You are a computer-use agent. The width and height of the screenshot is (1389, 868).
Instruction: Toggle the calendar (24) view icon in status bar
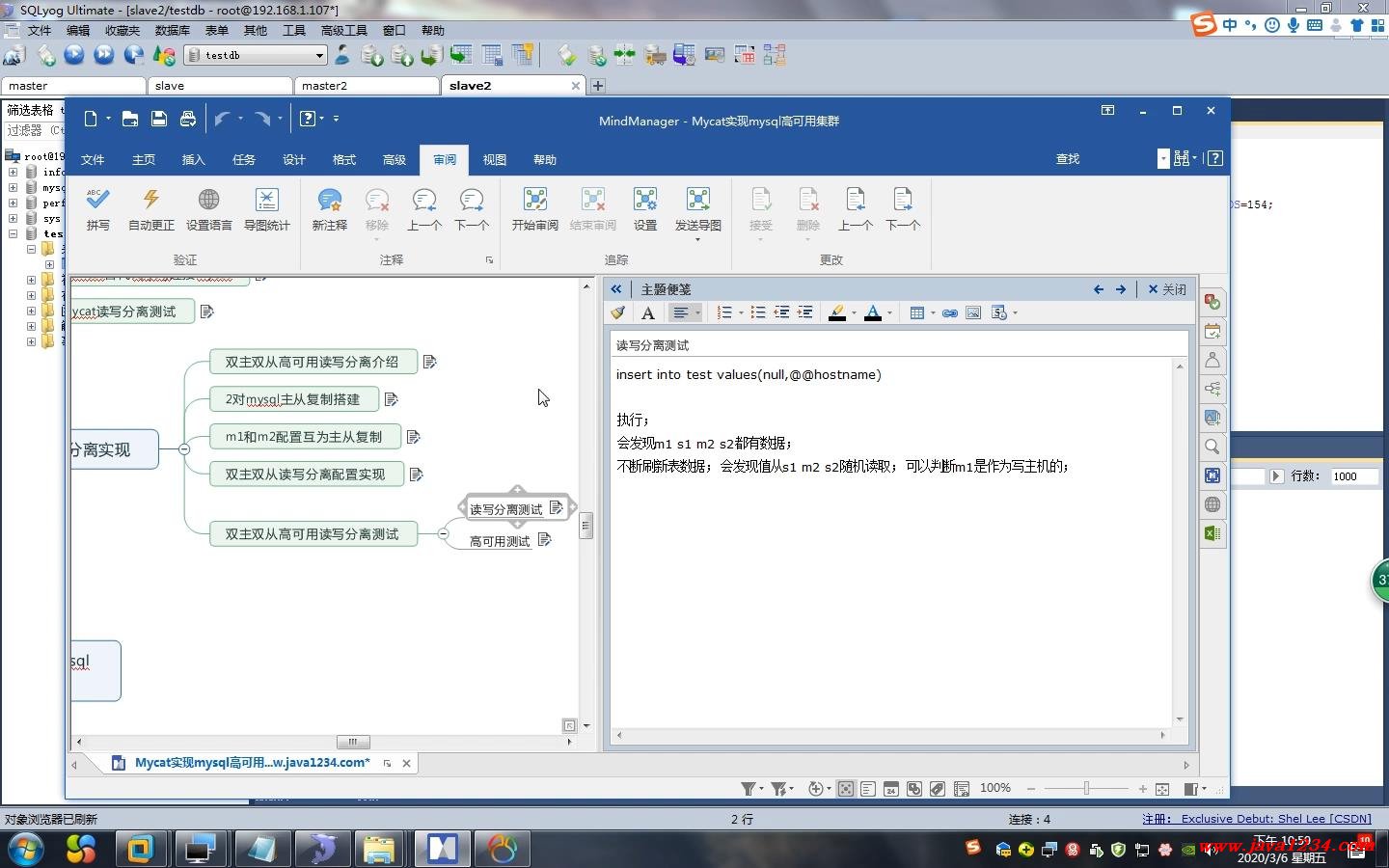point(891,789)
